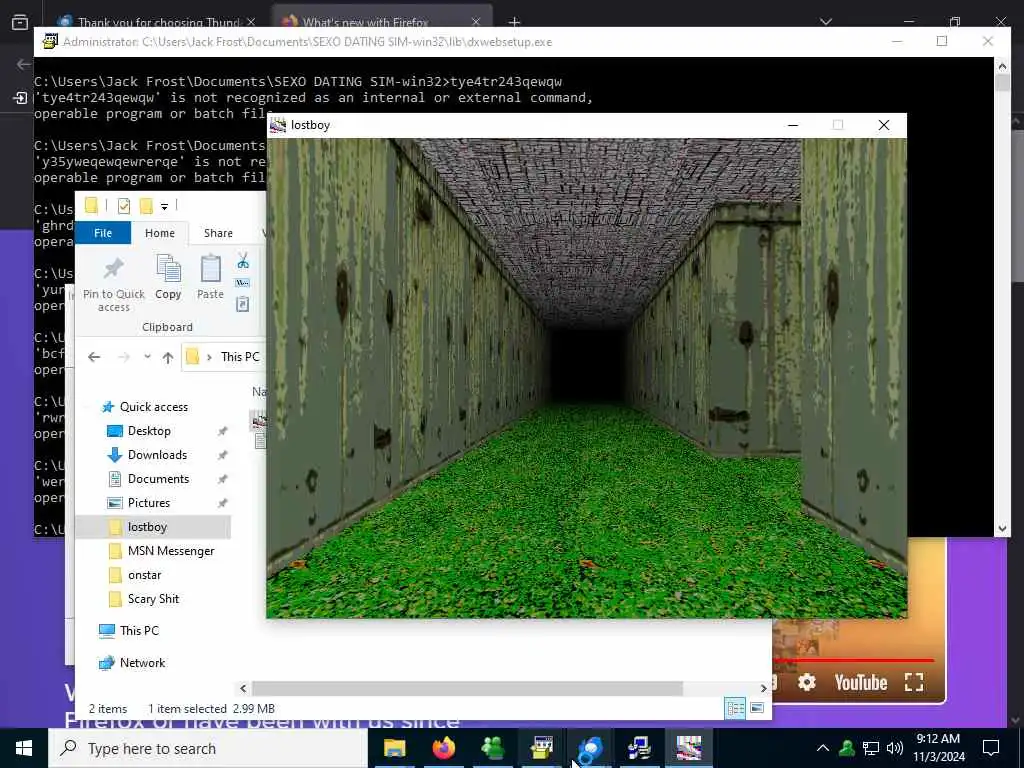Screen dimensions: 1024x768
Task: Select the Share ribbon tab
Action: click(x=218, y=233)
